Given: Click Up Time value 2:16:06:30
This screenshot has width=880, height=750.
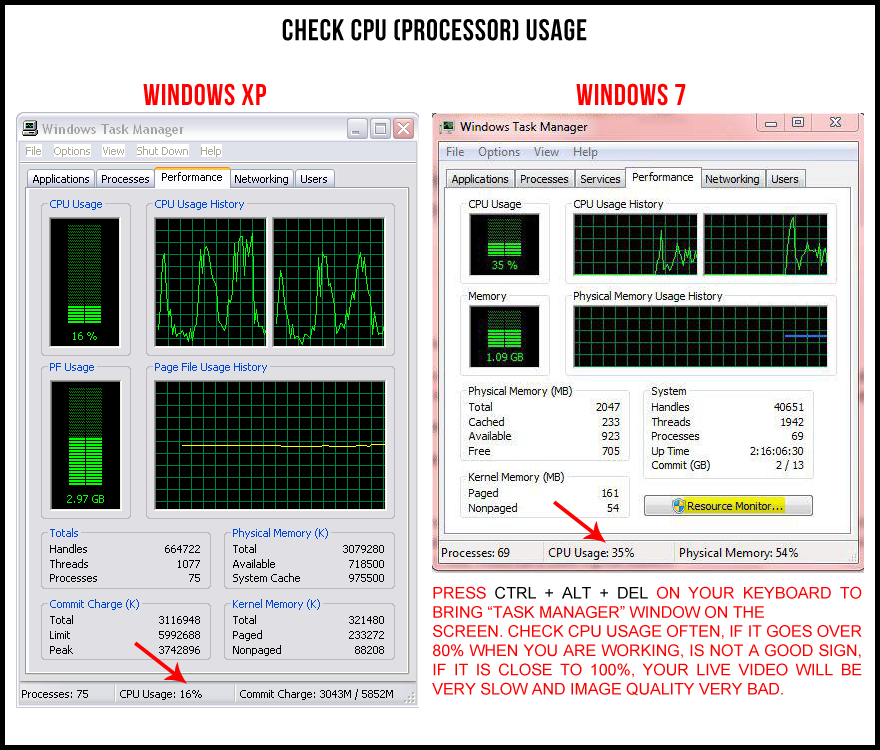Looking at the screenshot, I should point(777,451).
